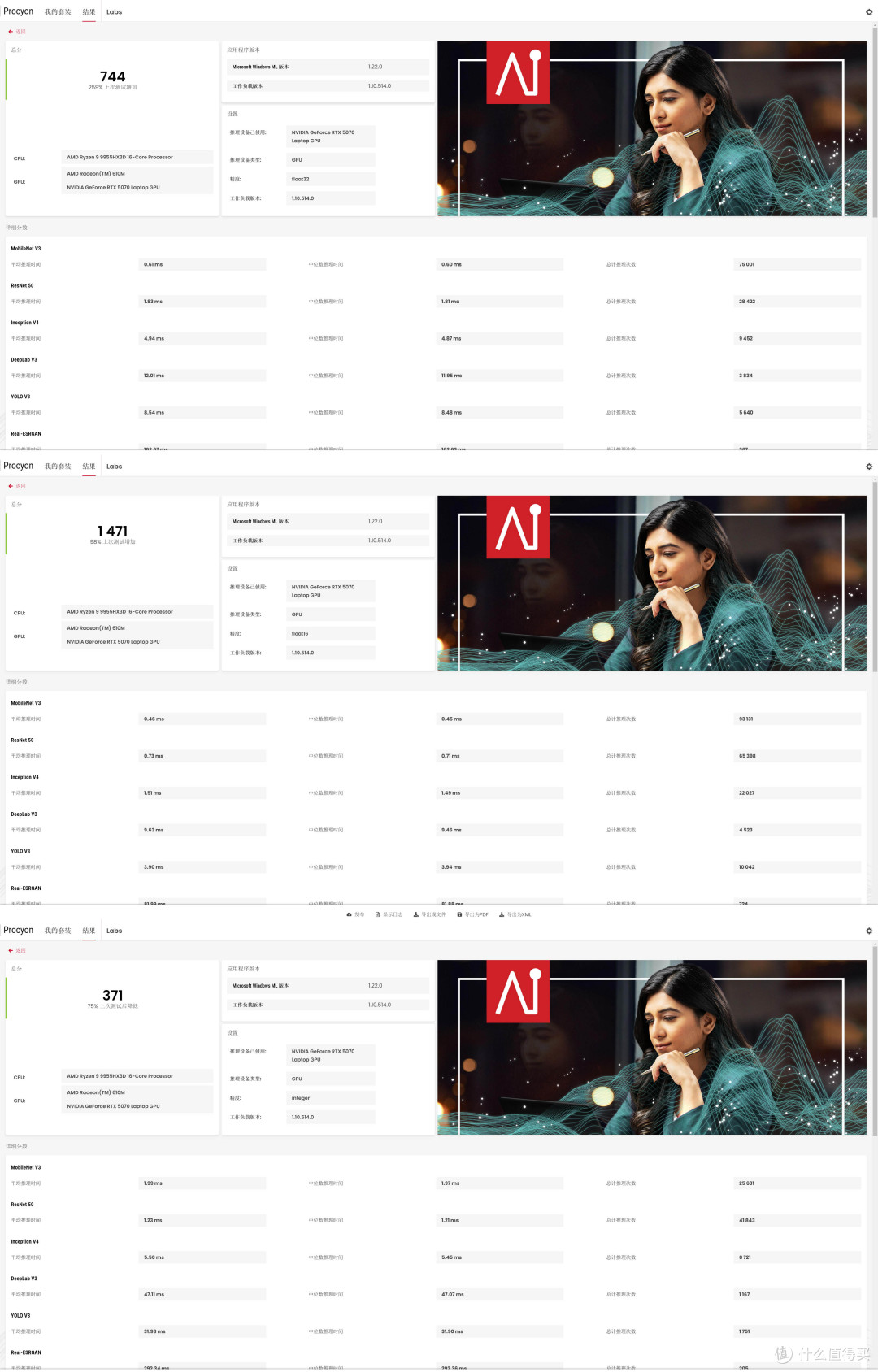Click the float32 precision value
Viewport: 878px width, 1372px height.
pos(331,179)
